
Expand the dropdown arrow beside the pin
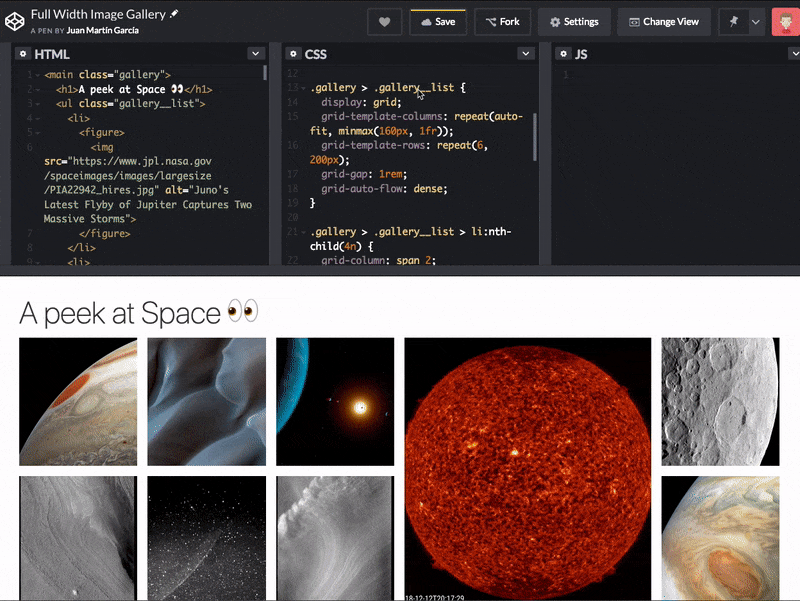pos(756,22)
